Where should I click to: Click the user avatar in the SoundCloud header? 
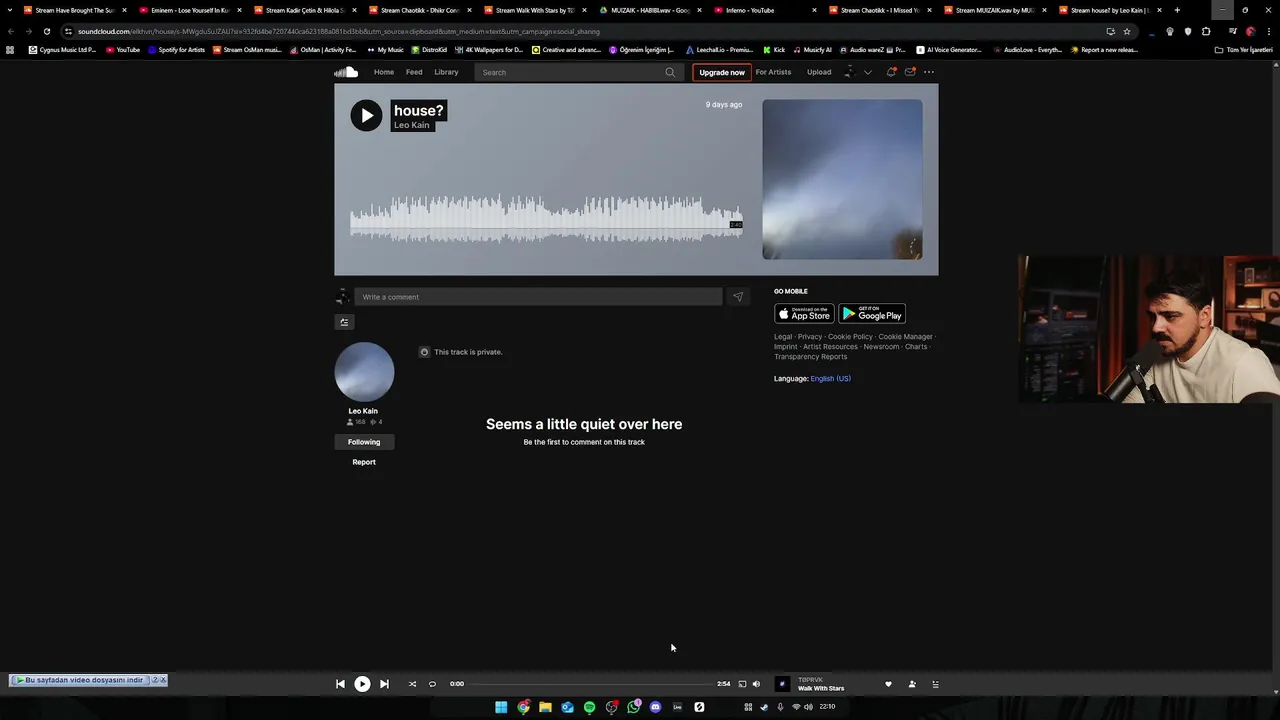point(849,72)
